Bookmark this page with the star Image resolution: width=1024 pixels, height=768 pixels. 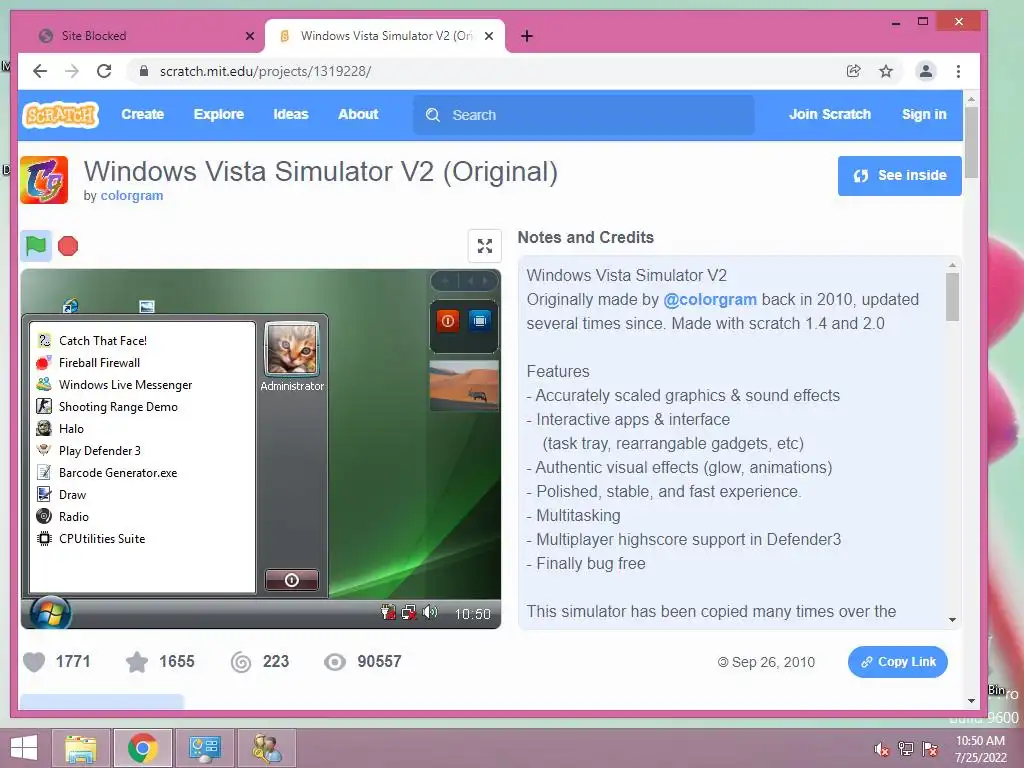(x=886, y=71)
